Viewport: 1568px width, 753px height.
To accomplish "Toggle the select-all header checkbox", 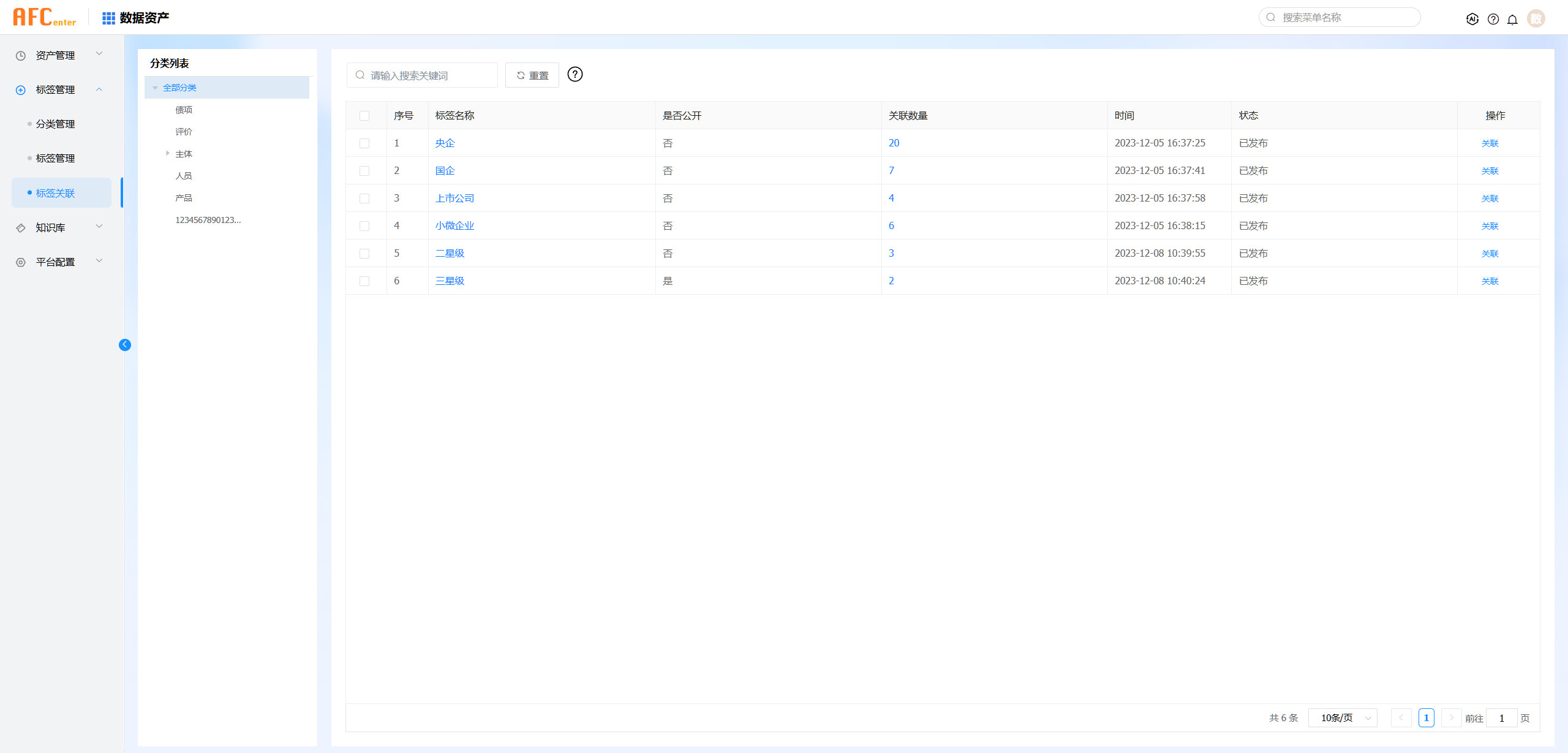I will click(x=364, y=116).
